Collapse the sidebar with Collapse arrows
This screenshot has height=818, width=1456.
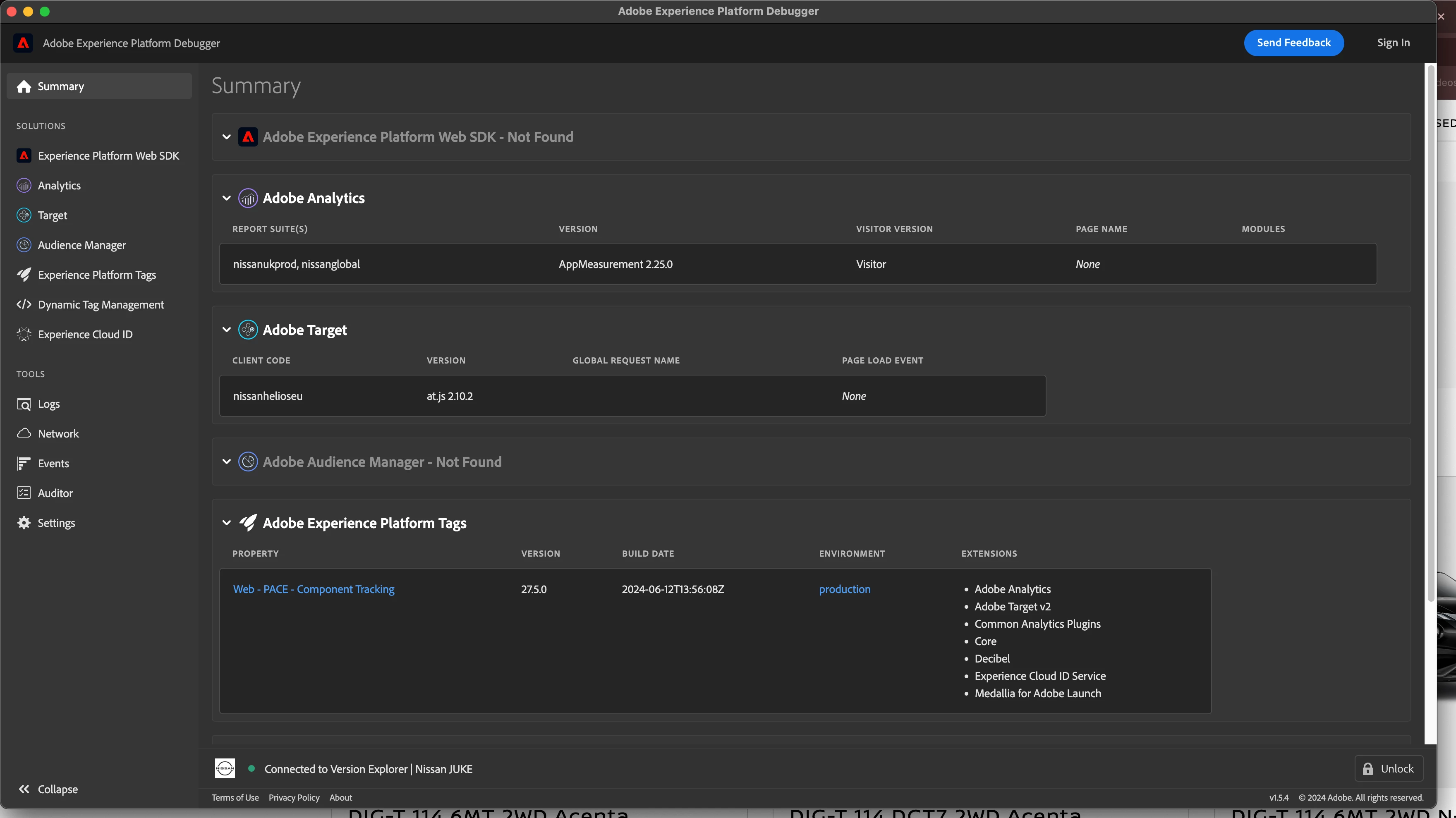tap(24, 789)
